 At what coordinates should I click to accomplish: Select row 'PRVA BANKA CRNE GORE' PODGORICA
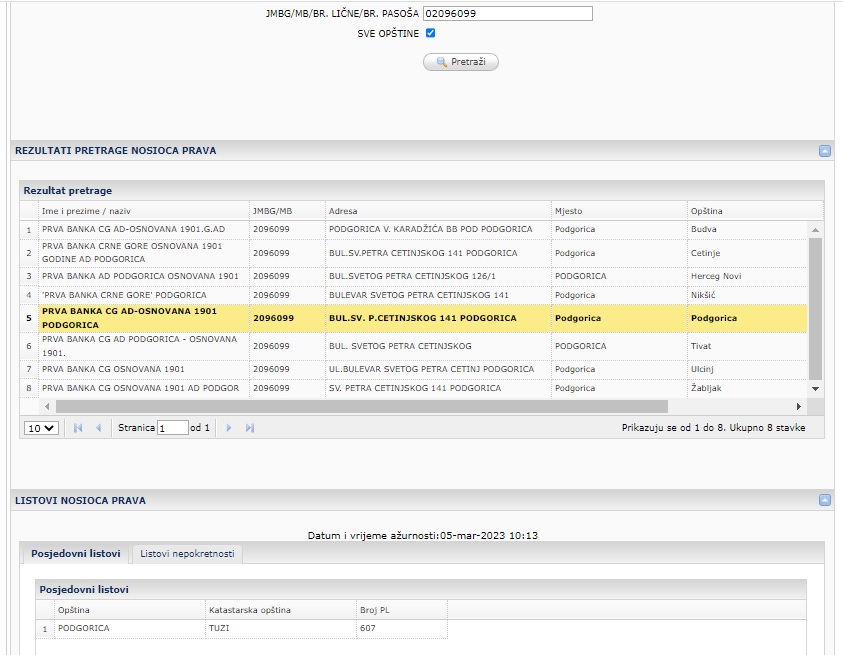tap(413, 295)
